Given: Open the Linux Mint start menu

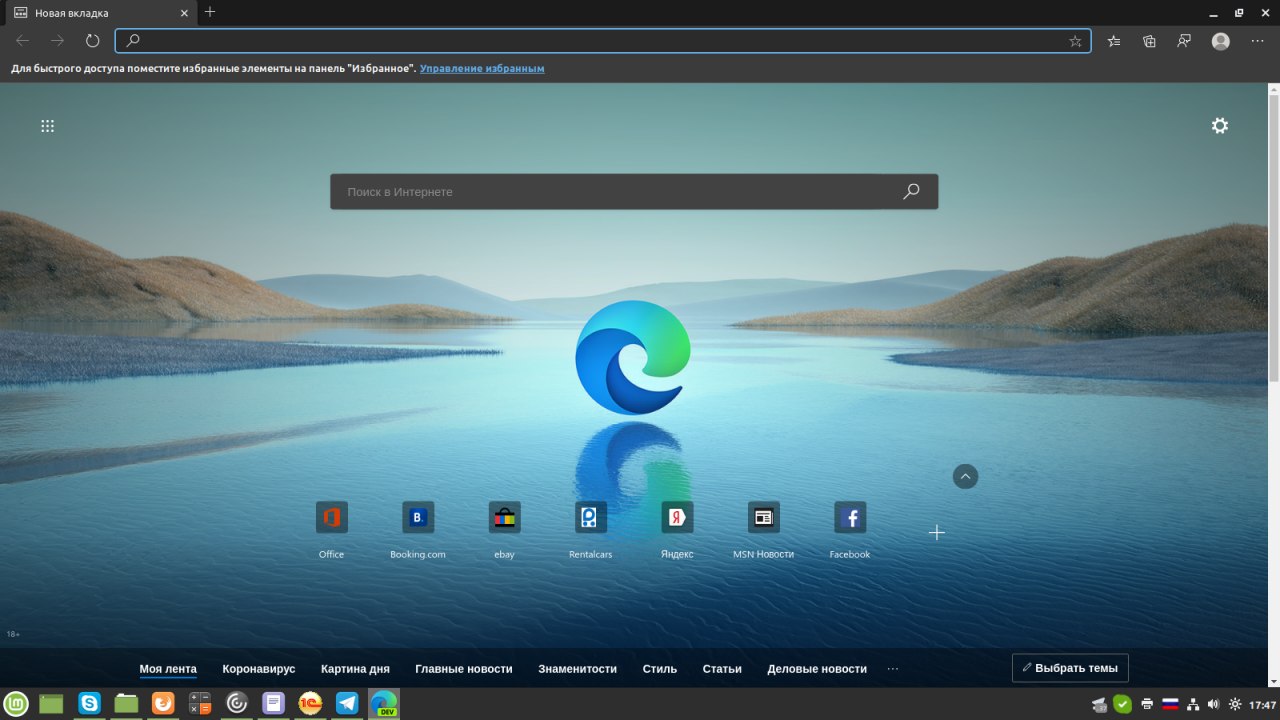Looking at the screenshot, I should 16,703.
